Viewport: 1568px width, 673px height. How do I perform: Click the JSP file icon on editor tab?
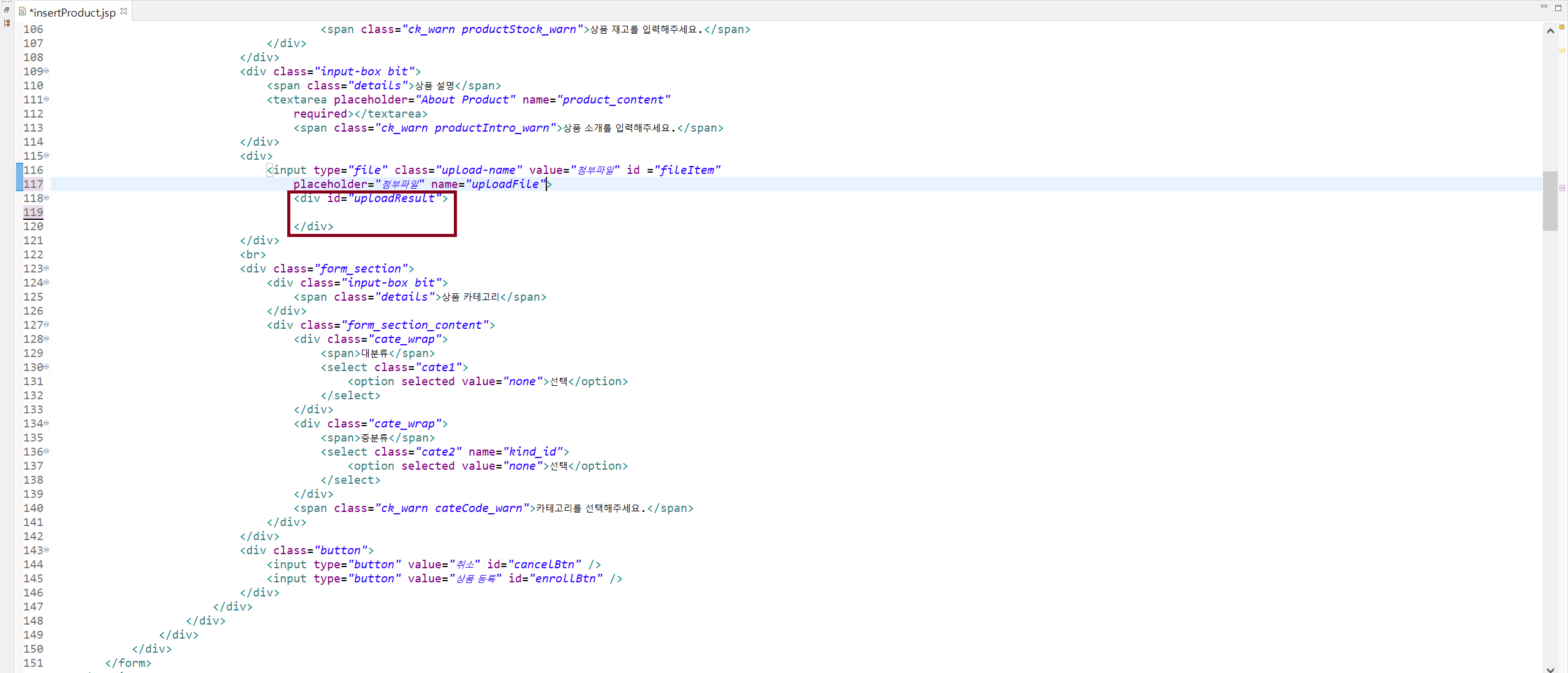click(23, 12)
